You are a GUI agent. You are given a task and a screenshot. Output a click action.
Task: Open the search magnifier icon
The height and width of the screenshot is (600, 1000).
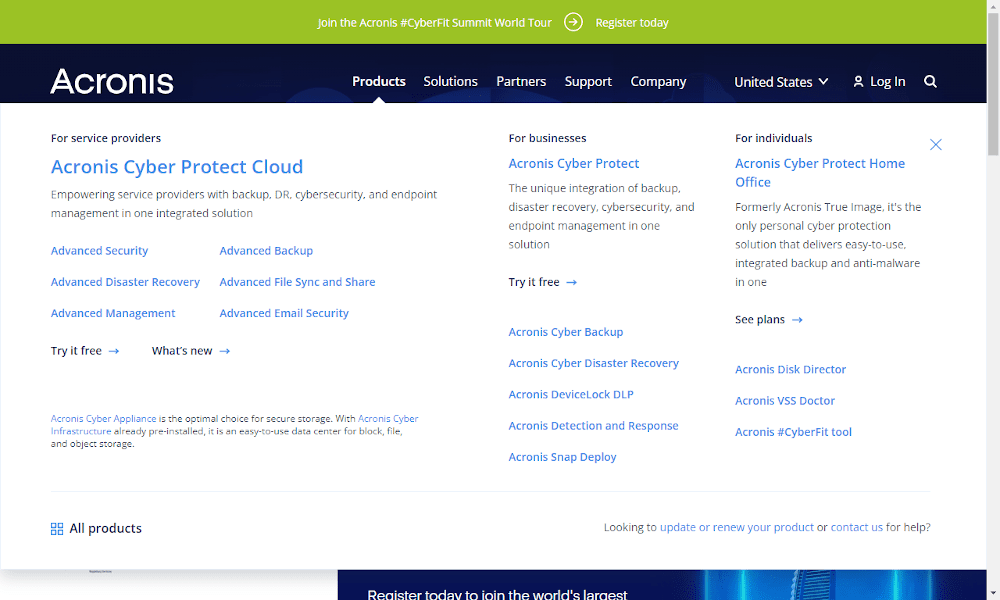click(930, 82)
